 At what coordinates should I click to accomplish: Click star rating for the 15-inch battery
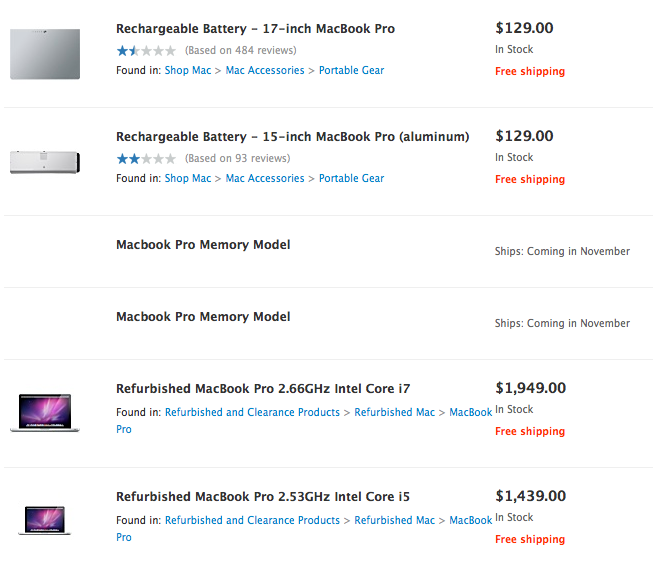pos(146,158)
